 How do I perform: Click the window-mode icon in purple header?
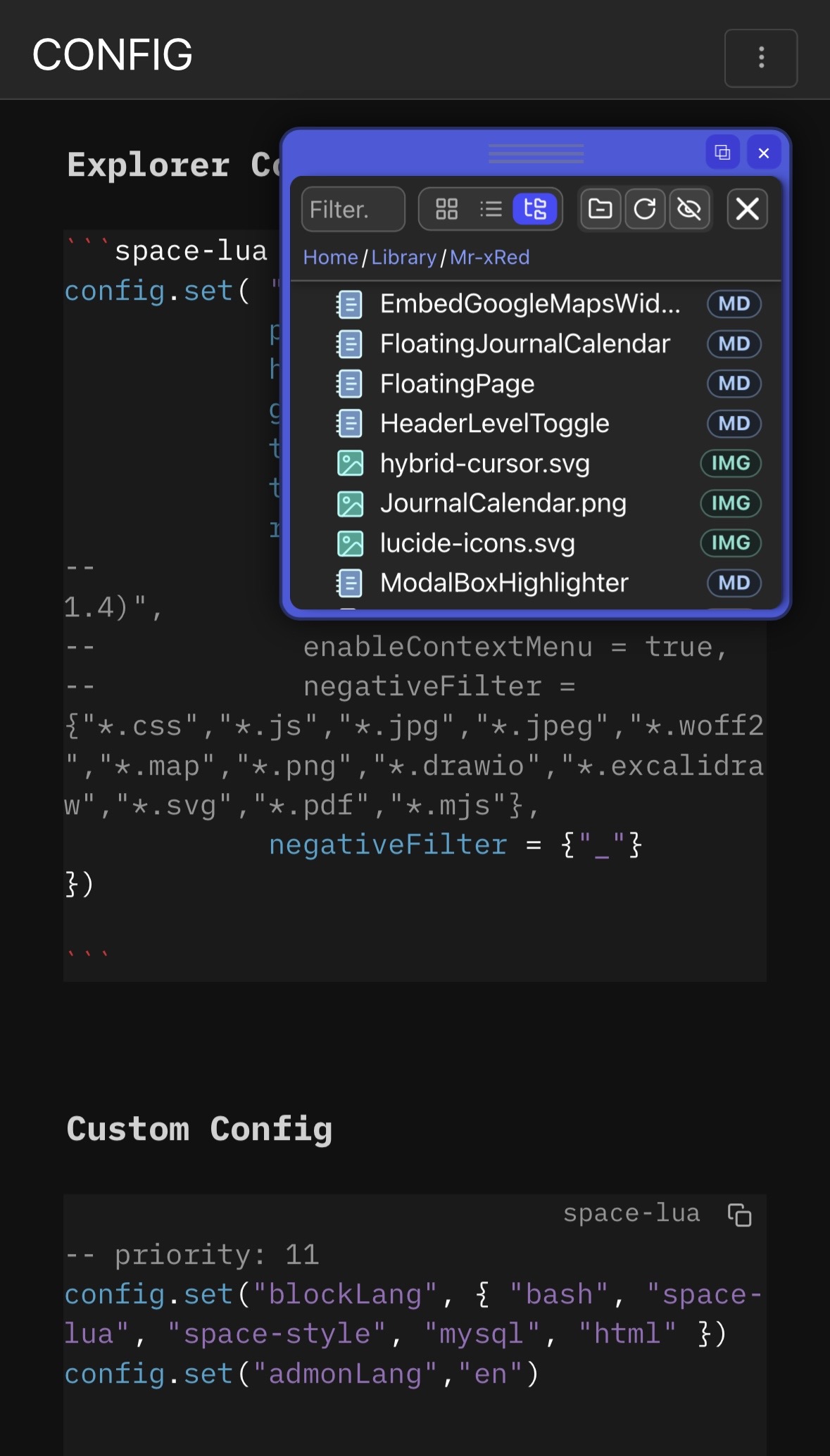[722, 153]
